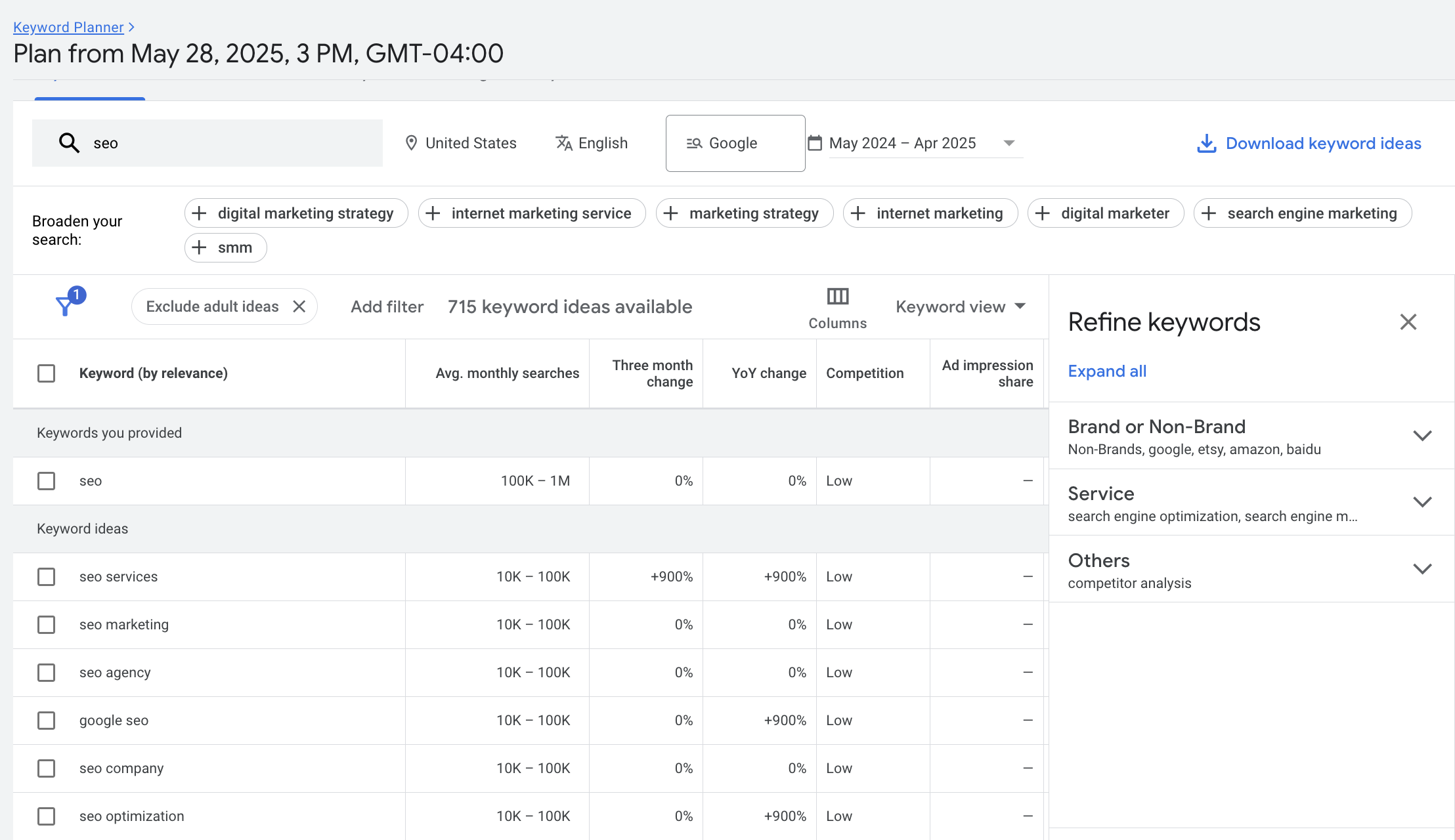Select all keywords with header checkbox
Screen dimensions: 1455x840
(46, 373)
